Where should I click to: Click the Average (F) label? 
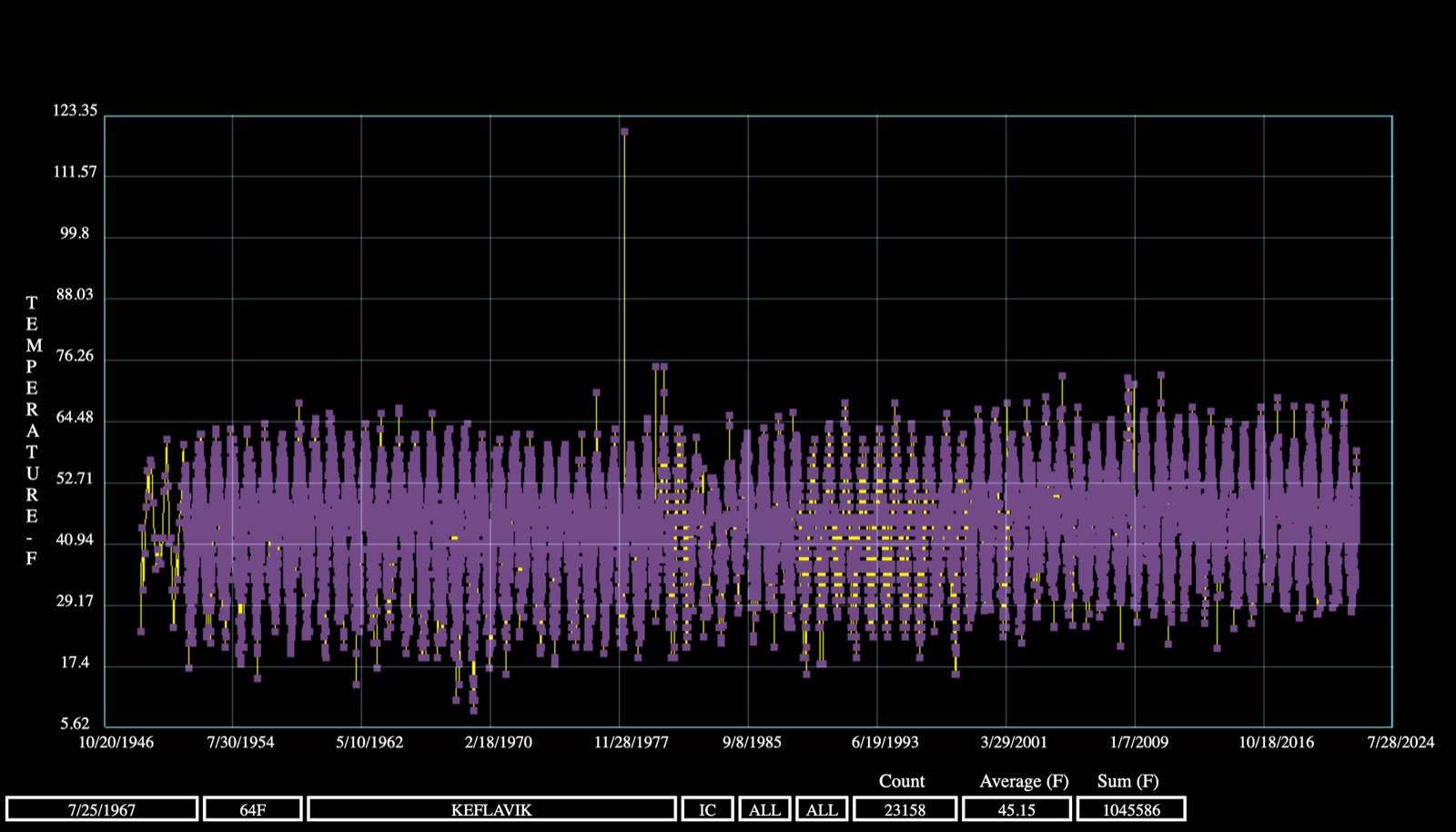point(1024,781)
